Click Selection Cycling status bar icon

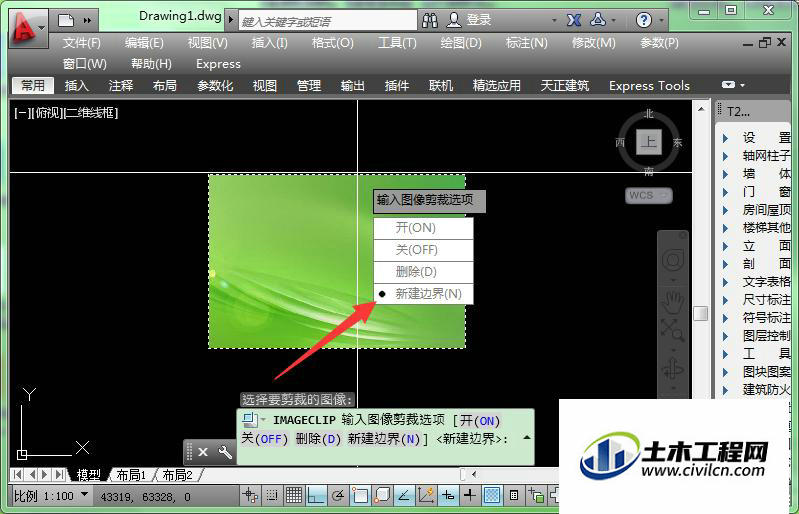(x=536, y=495)
